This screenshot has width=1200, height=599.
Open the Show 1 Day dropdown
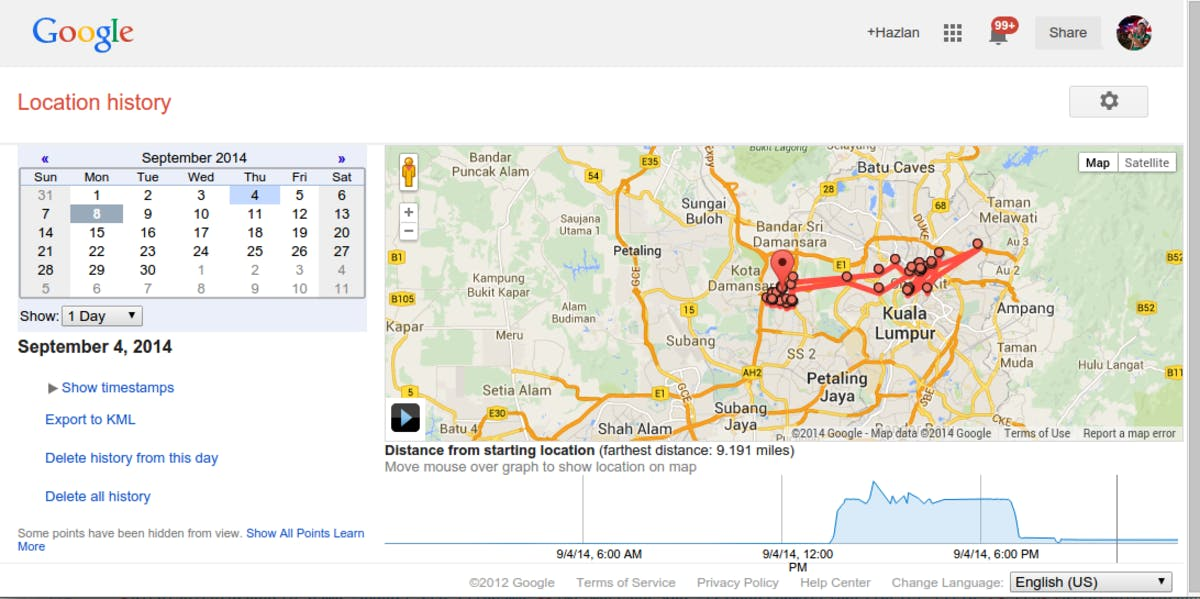[x=102, y=316]
